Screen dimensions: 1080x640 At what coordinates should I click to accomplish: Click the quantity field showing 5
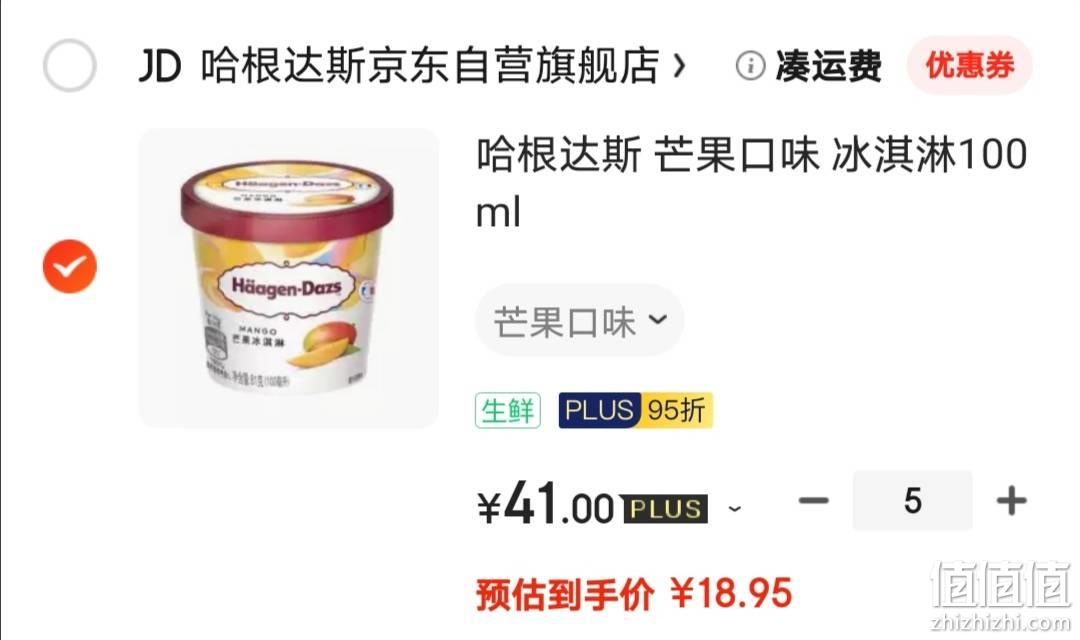913,500
